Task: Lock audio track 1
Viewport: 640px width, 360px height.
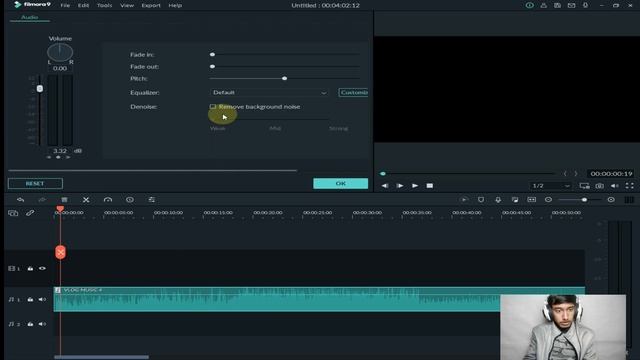Action: pos(30,299)
